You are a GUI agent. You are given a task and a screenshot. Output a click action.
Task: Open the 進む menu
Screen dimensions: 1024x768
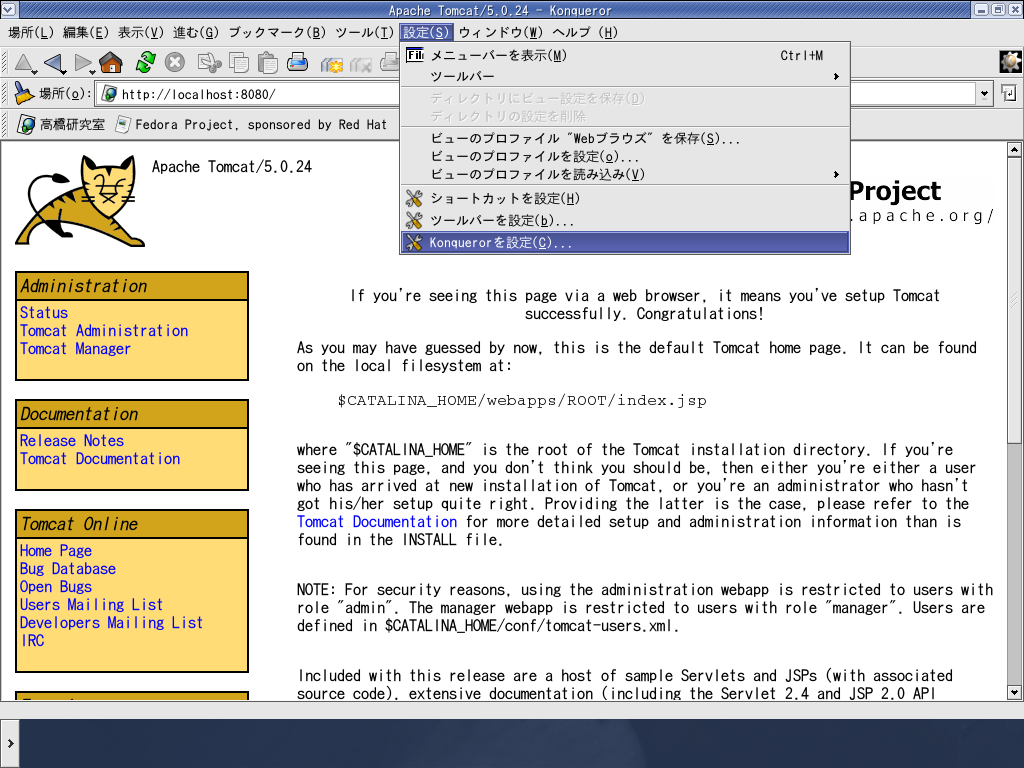coord(195,32)
